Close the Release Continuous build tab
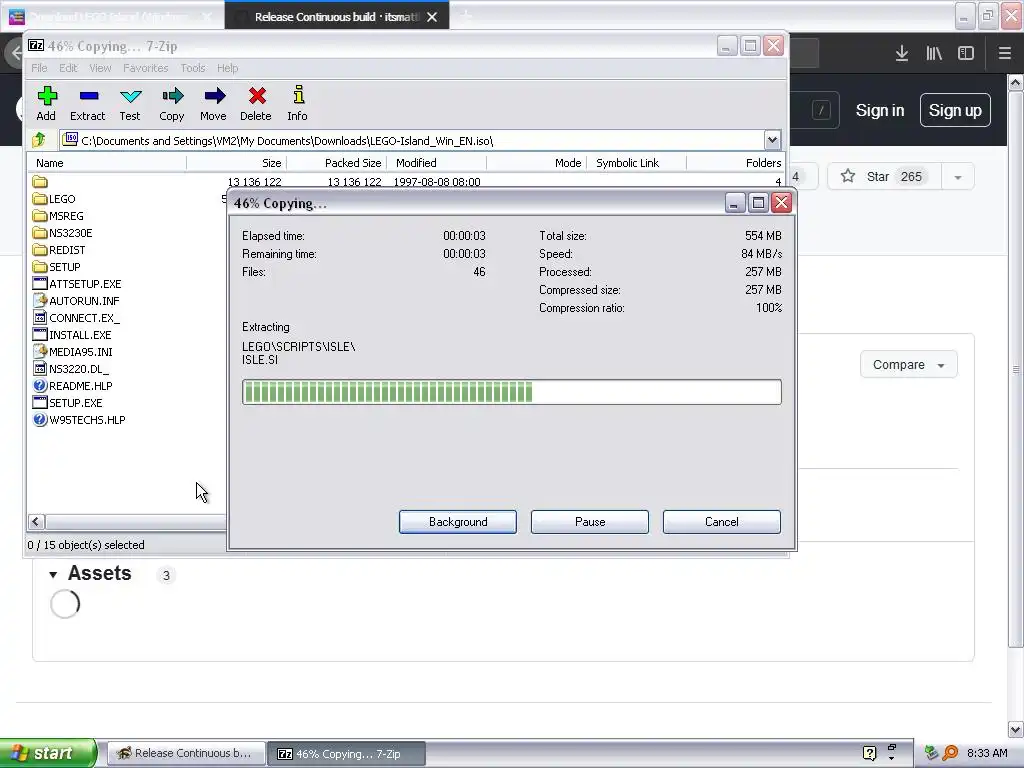 pyautogui.click(x=432, y=17)
